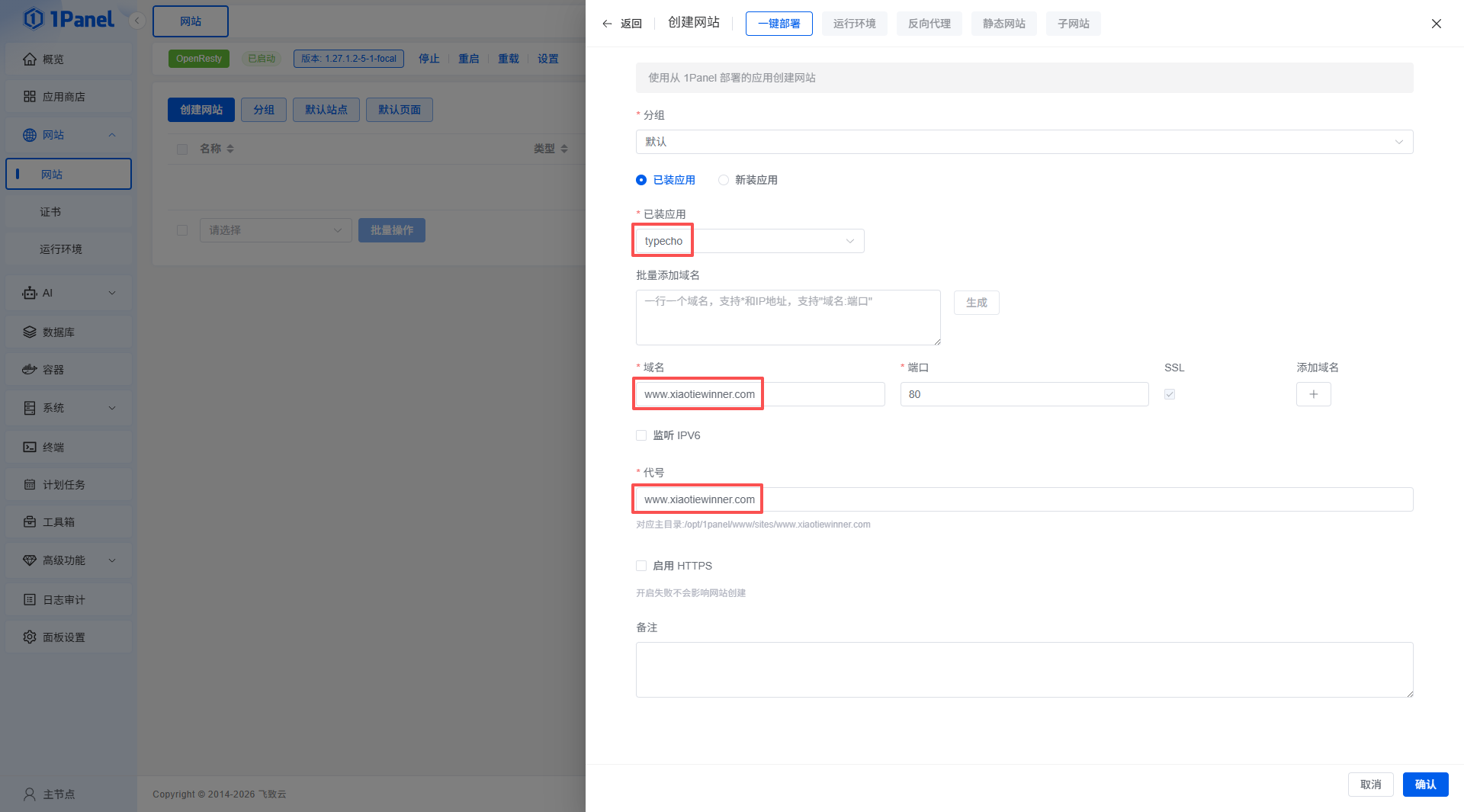Click the 日志审计 log icon
This screenshot has height=812, width=1464.
pos(30,599)
